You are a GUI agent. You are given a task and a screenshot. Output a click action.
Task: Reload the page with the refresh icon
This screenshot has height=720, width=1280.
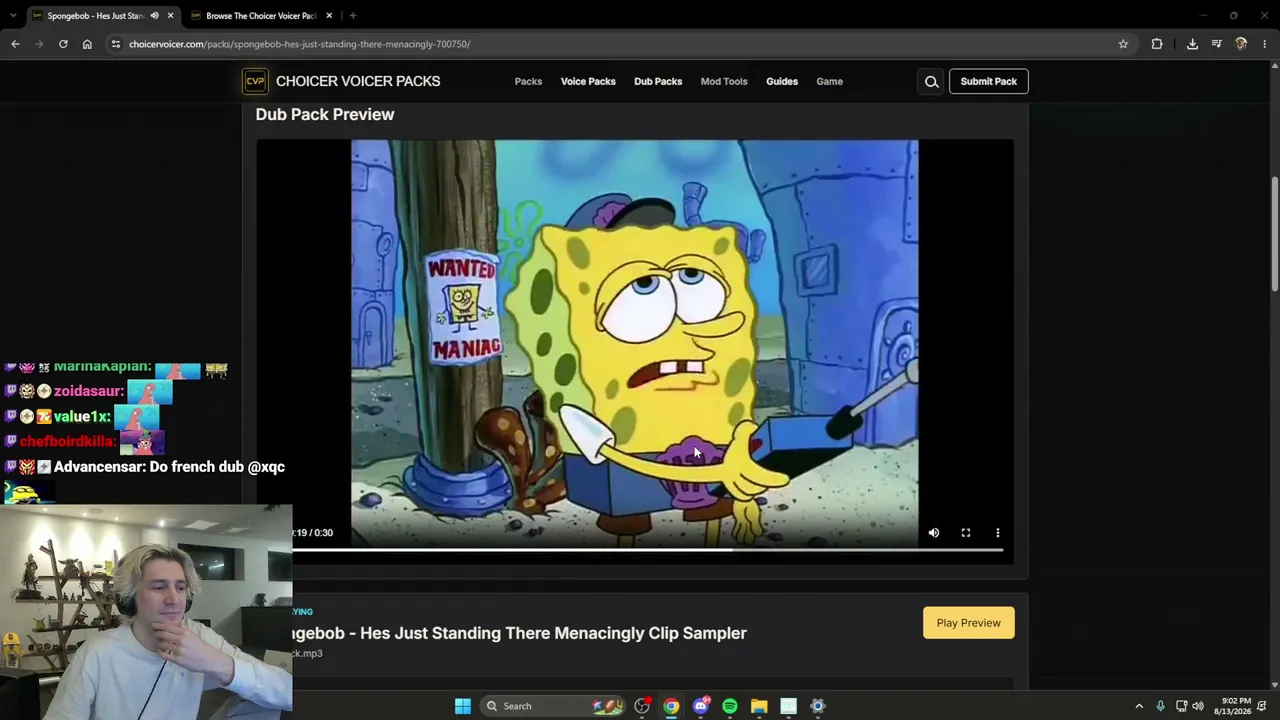[63, 44]
